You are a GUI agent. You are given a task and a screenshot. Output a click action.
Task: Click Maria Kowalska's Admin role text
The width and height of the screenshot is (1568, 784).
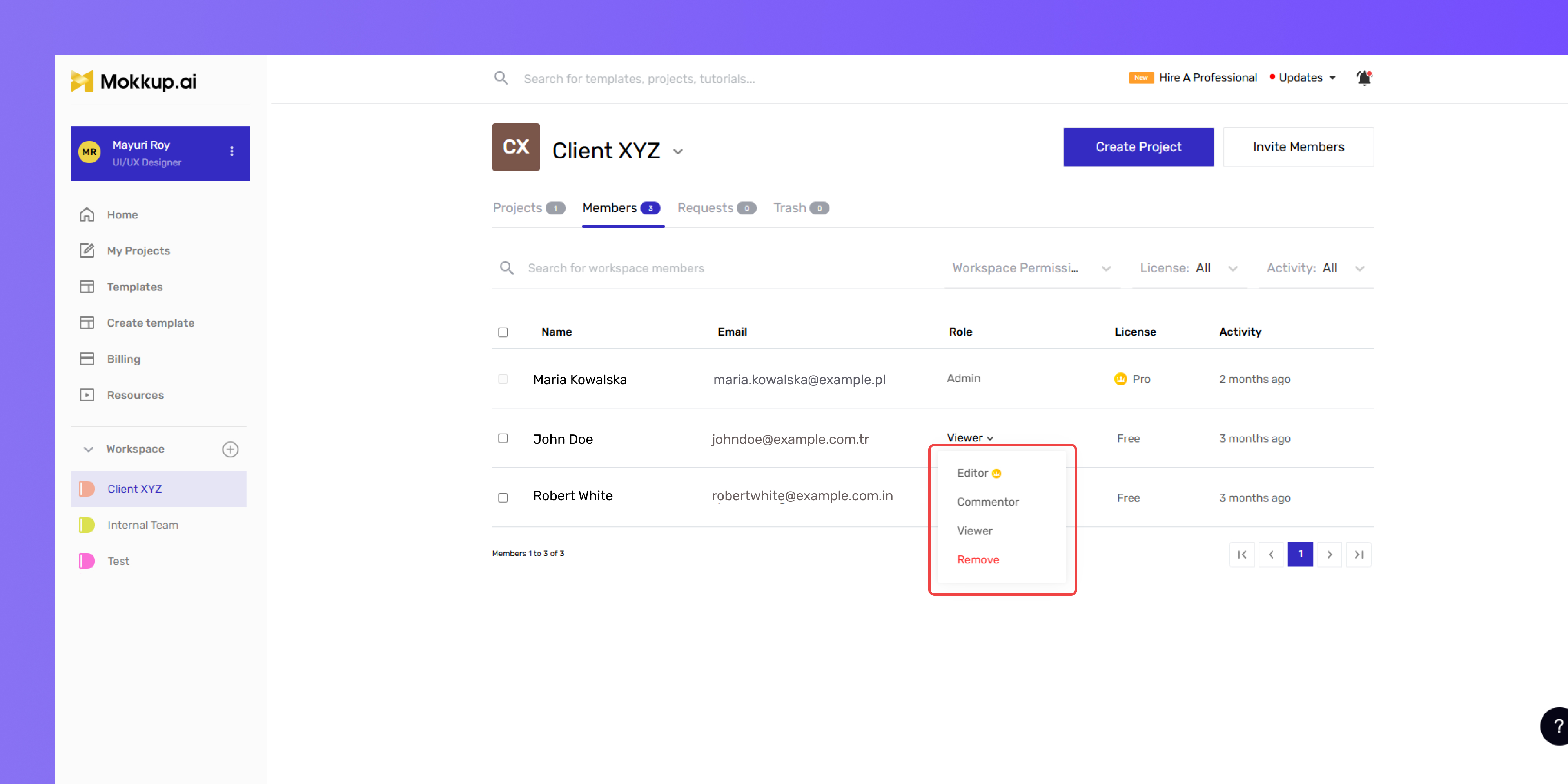click(x=963, y=379)
